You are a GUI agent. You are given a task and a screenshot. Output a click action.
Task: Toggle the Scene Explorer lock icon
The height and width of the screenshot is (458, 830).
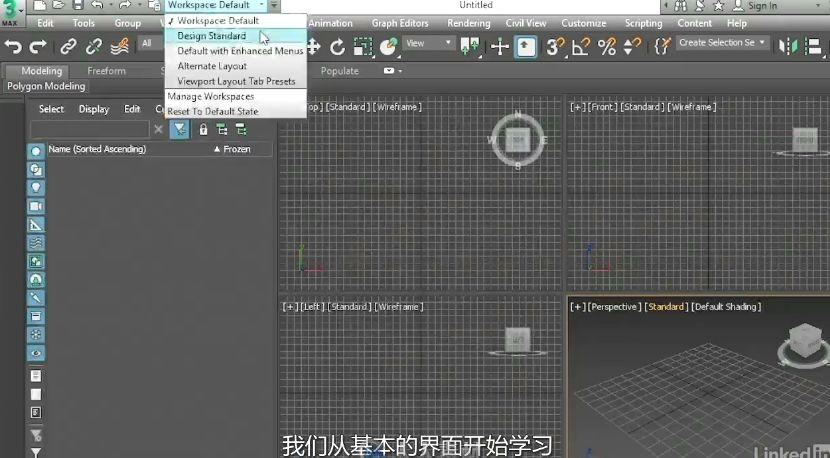click(x=203, y=129)
